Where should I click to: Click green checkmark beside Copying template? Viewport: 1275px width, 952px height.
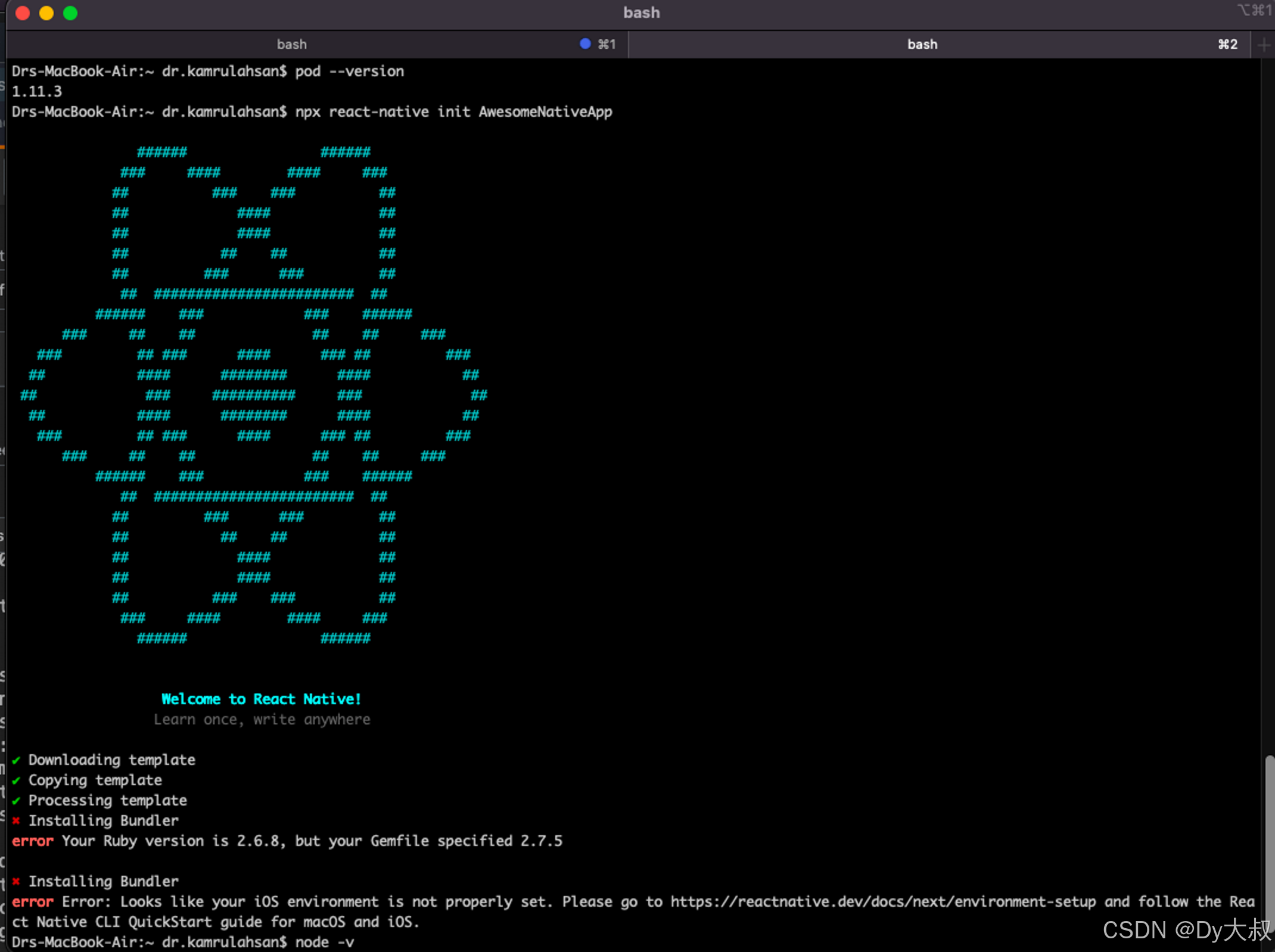(x=16, y=780)
